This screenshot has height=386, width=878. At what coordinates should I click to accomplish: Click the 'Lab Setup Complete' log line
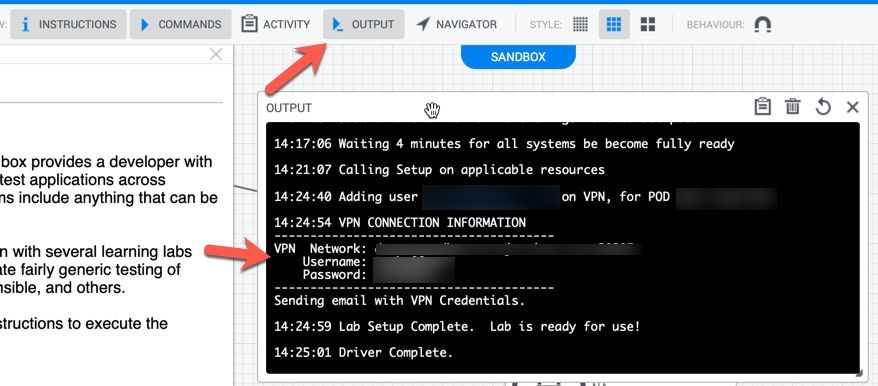pos(456,326)
